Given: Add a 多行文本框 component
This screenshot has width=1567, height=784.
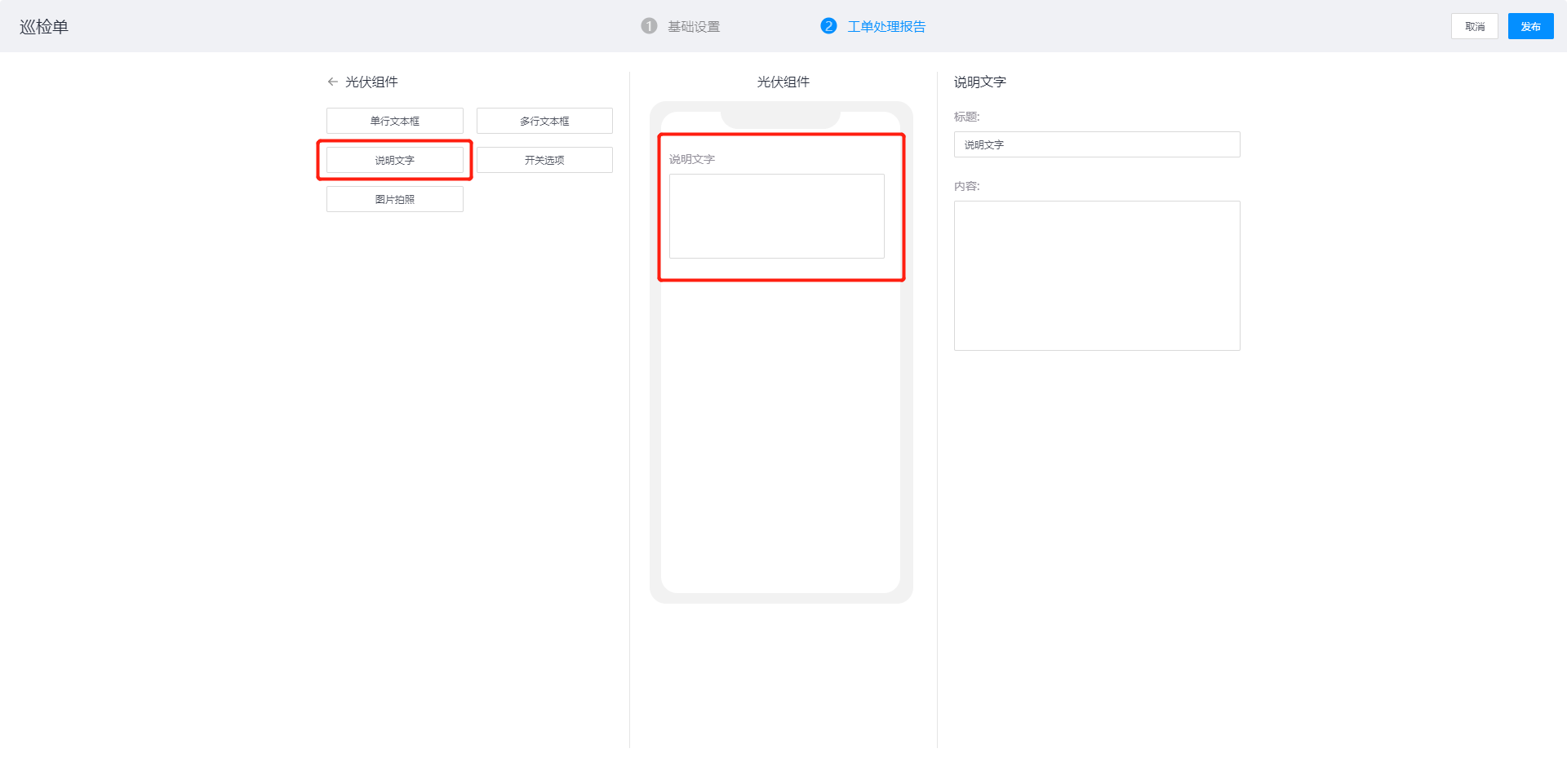Looking at the screenshot, I should pos(544,121).
